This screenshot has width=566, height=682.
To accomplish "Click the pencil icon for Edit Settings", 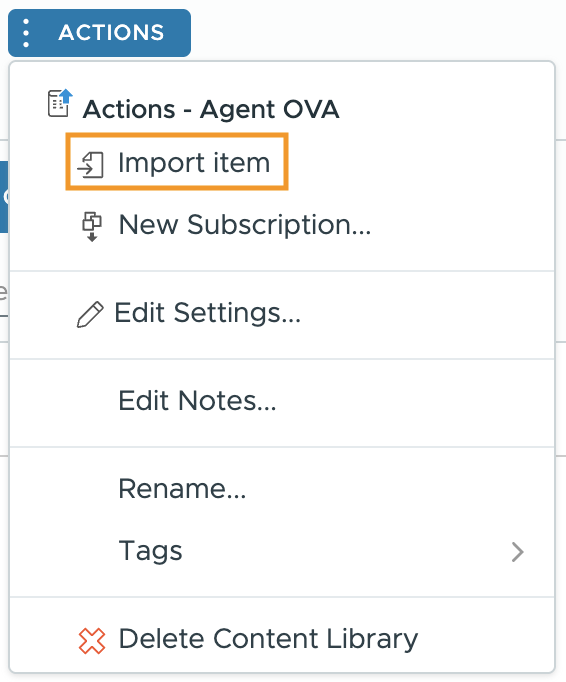I will tap(90, 314).
